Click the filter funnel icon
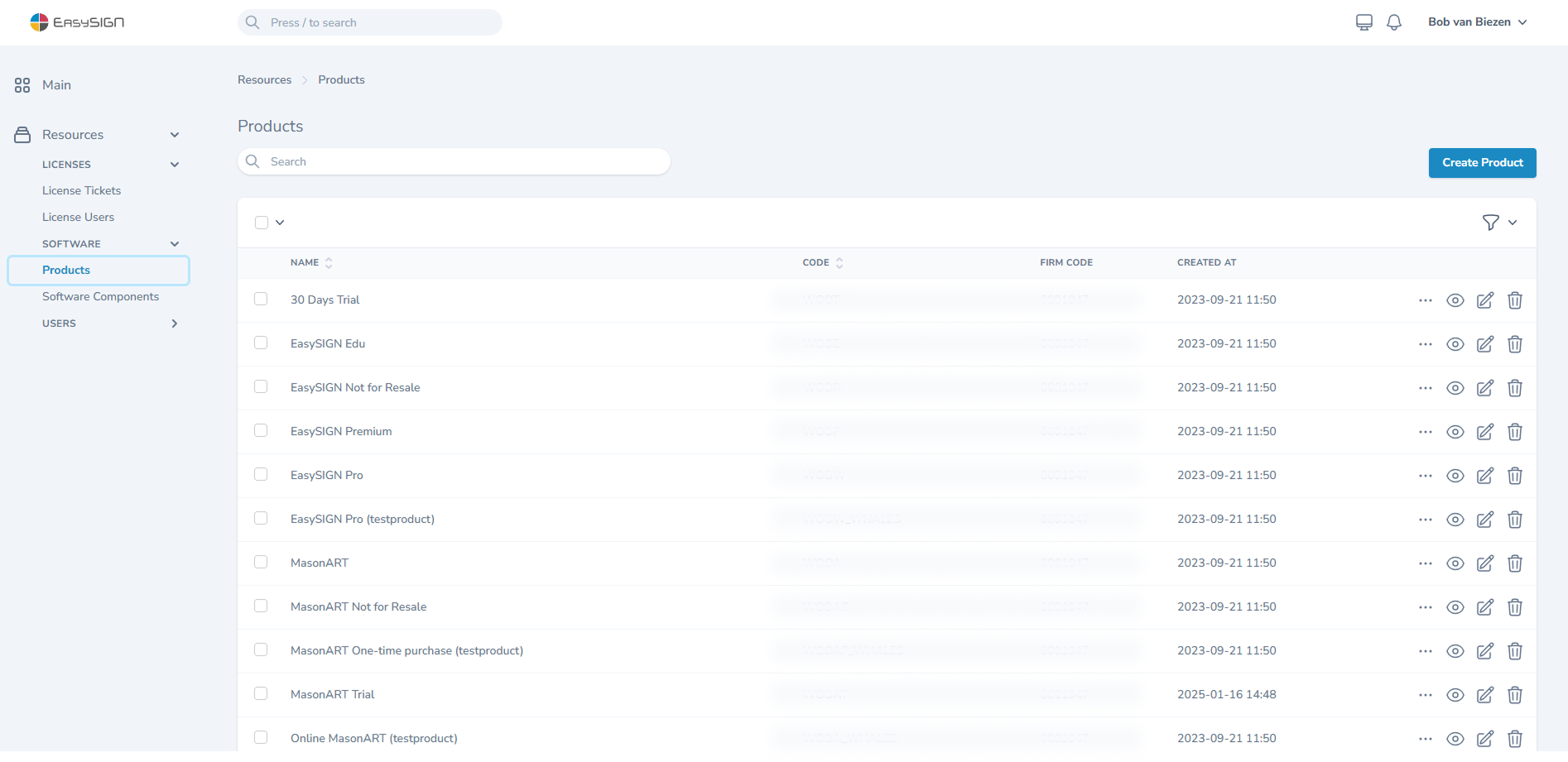Image resolution: width=1568 pixels, height=762 pixels. pyautogui.click(x=1490, y=223)
